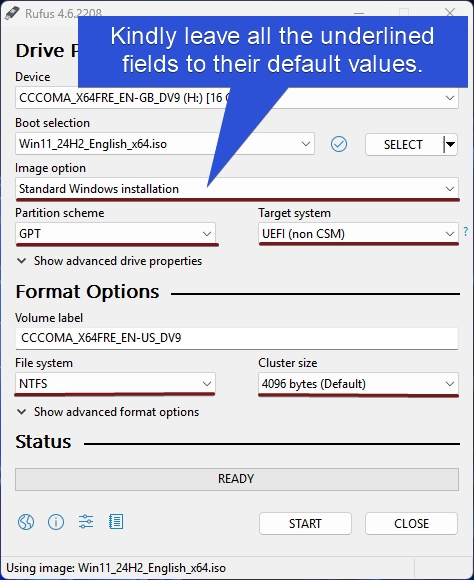Open the Device dropdown

[237, 98]
